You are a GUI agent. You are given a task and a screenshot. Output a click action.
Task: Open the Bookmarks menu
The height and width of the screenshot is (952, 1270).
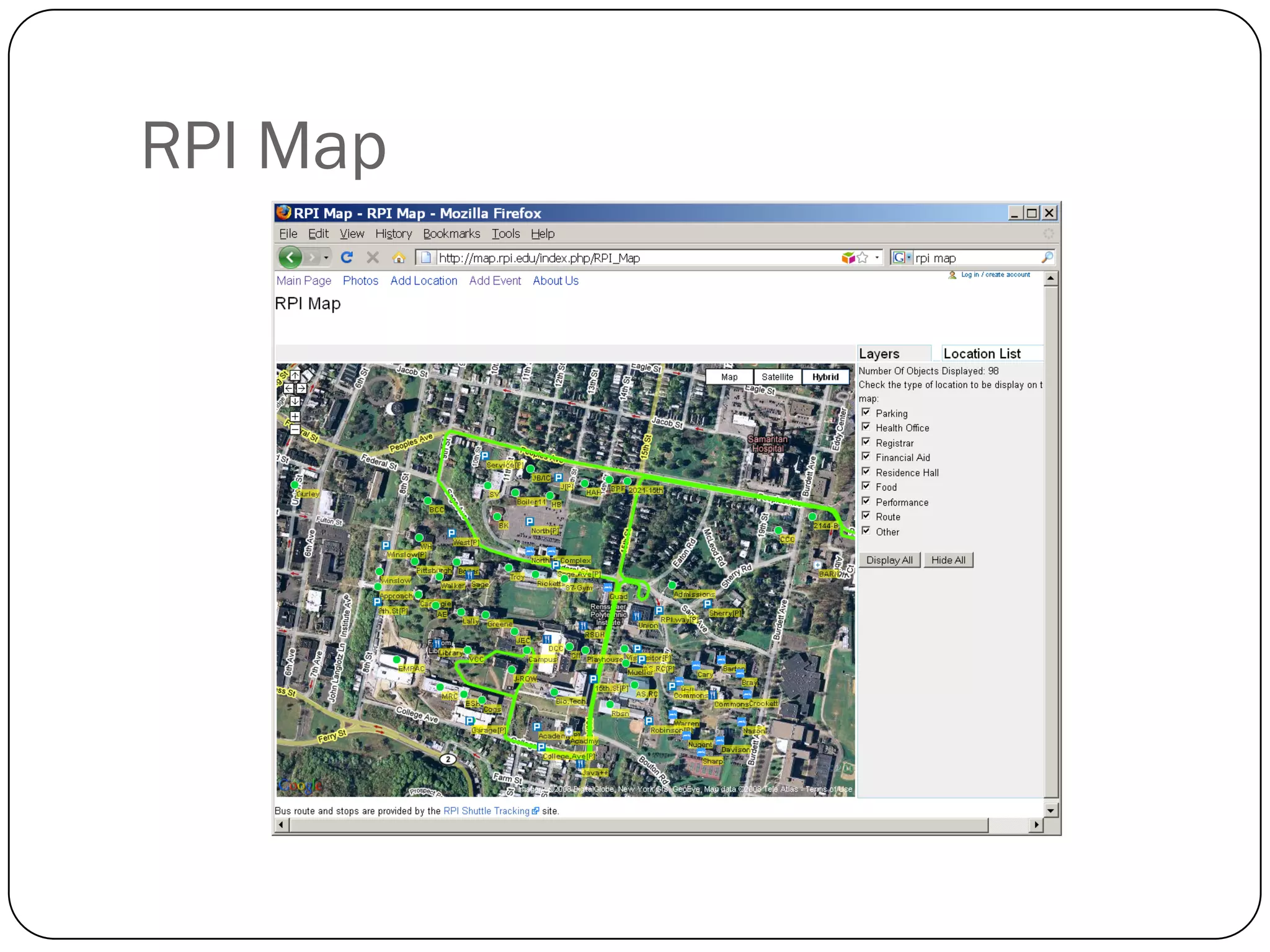click(x=451, y=234)
